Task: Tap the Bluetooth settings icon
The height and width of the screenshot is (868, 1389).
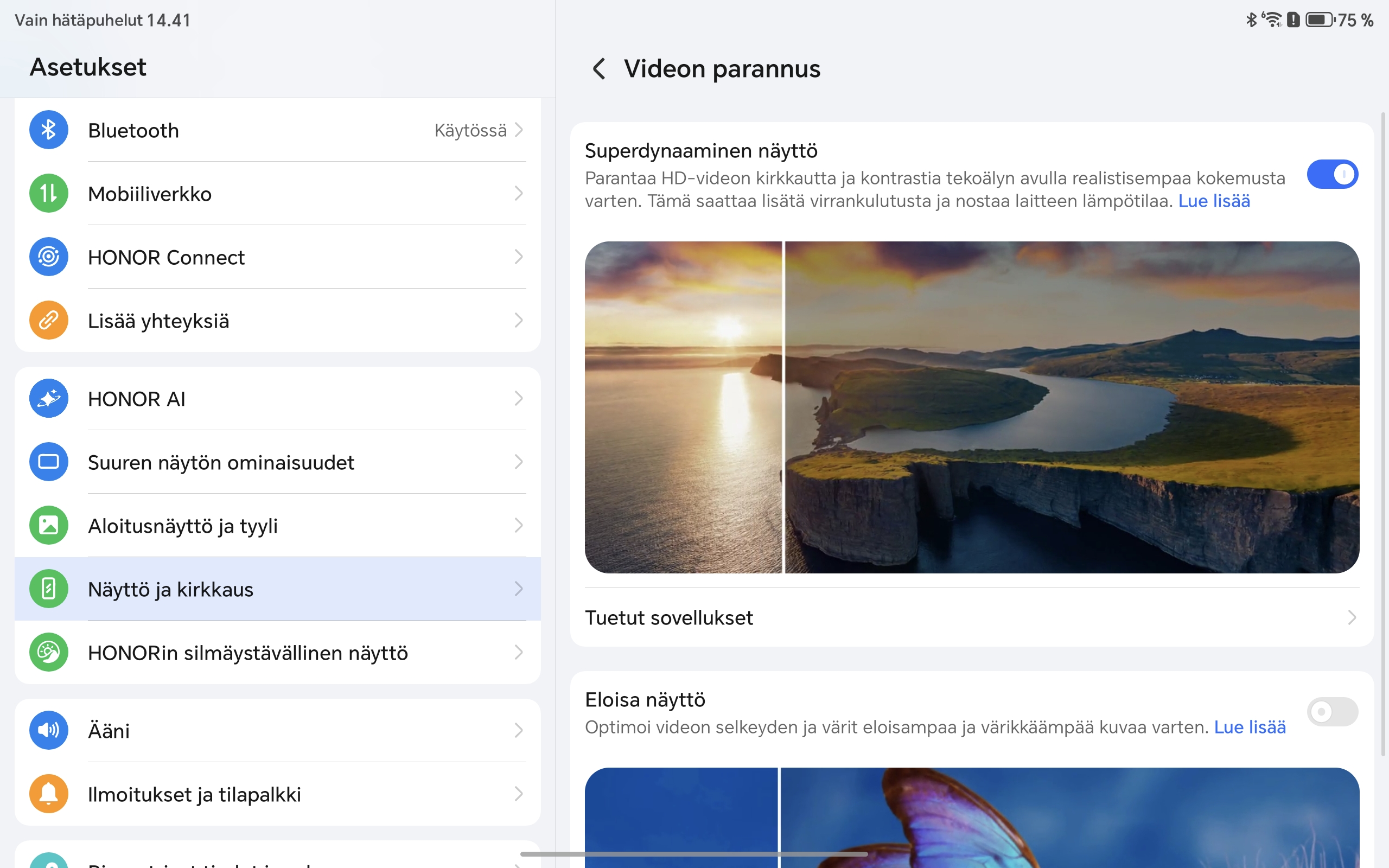Action: (49, 130)
